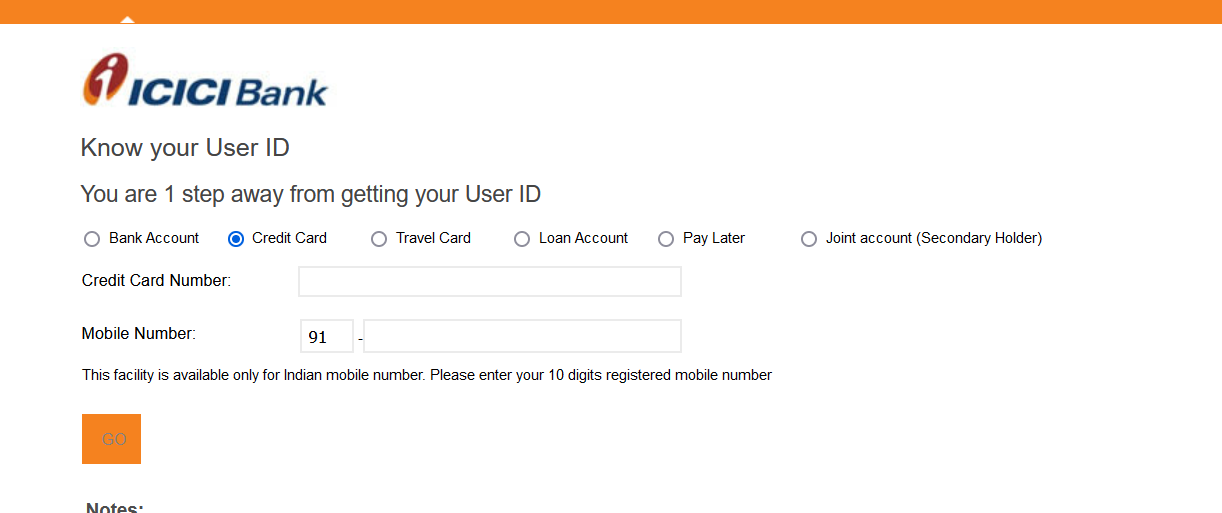This screenshot has width=1222, height=513.
Task: Click the 'Notes:' heading at the bottom
Action: (115, 507)
